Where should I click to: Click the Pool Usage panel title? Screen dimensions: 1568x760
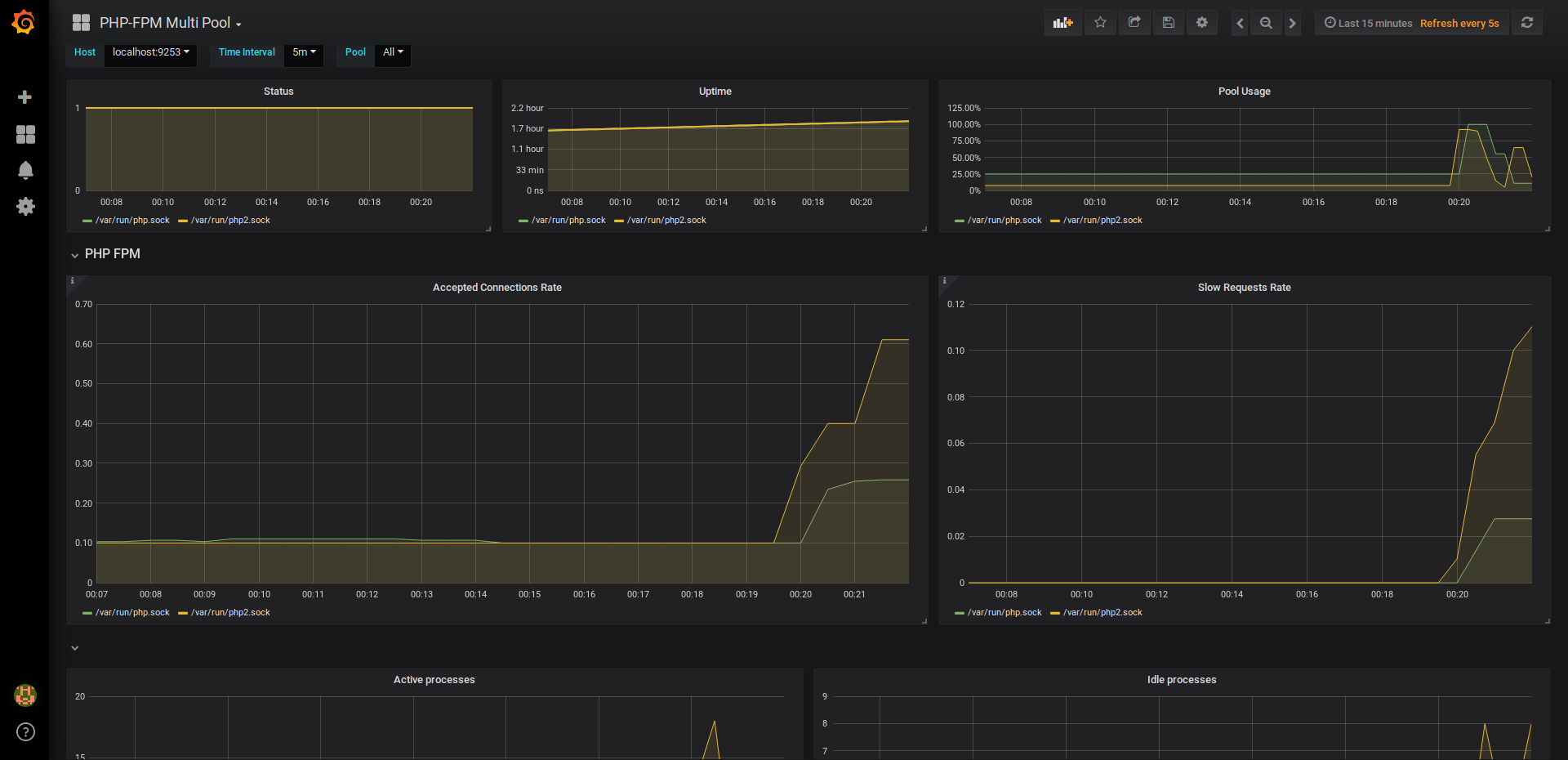click(1245, 92)
